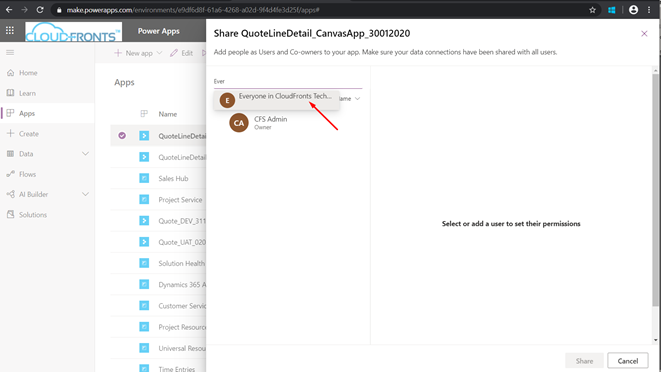Image resolution: width=661 pixels, height=372 pixels.
Task: Click the Project Service app icon
Action: [x=144, y=199]
